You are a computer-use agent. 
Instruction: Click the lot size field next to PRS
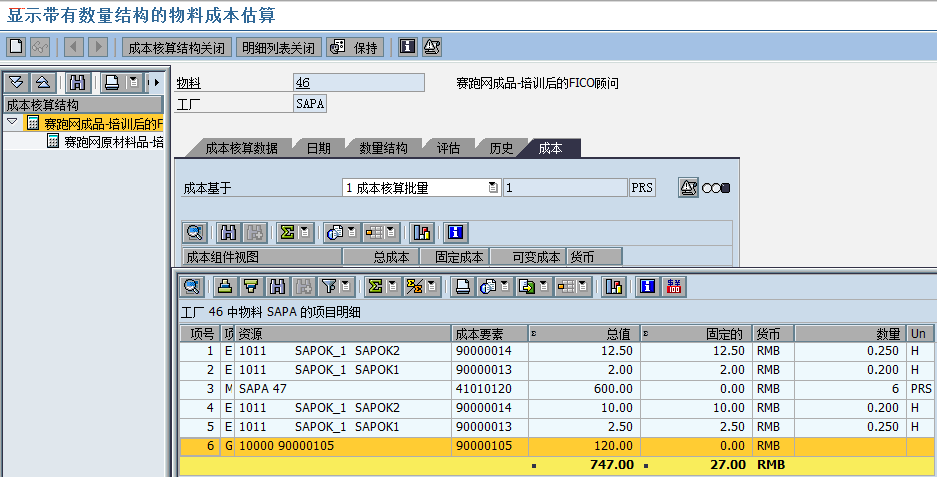coord(565,188)
